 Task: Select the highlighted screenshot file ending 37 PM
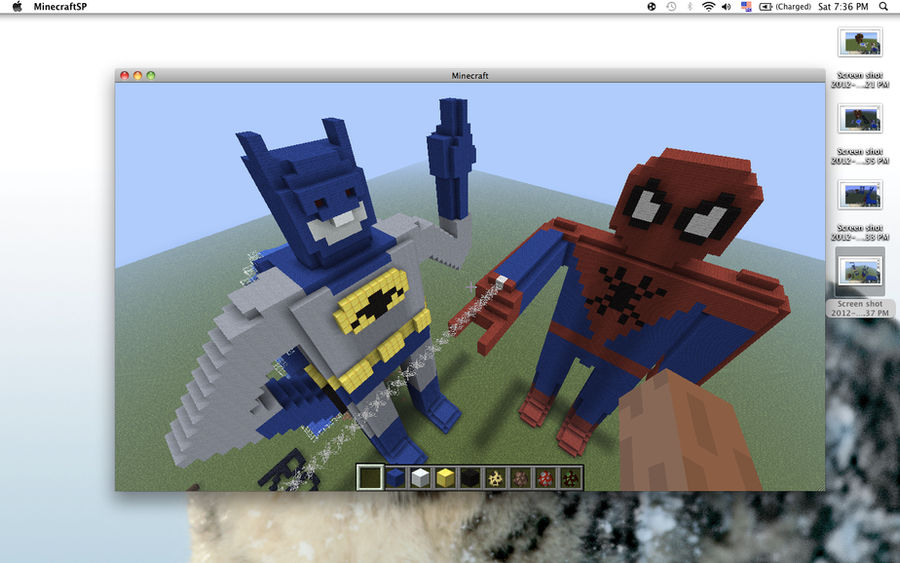(860, 282)
